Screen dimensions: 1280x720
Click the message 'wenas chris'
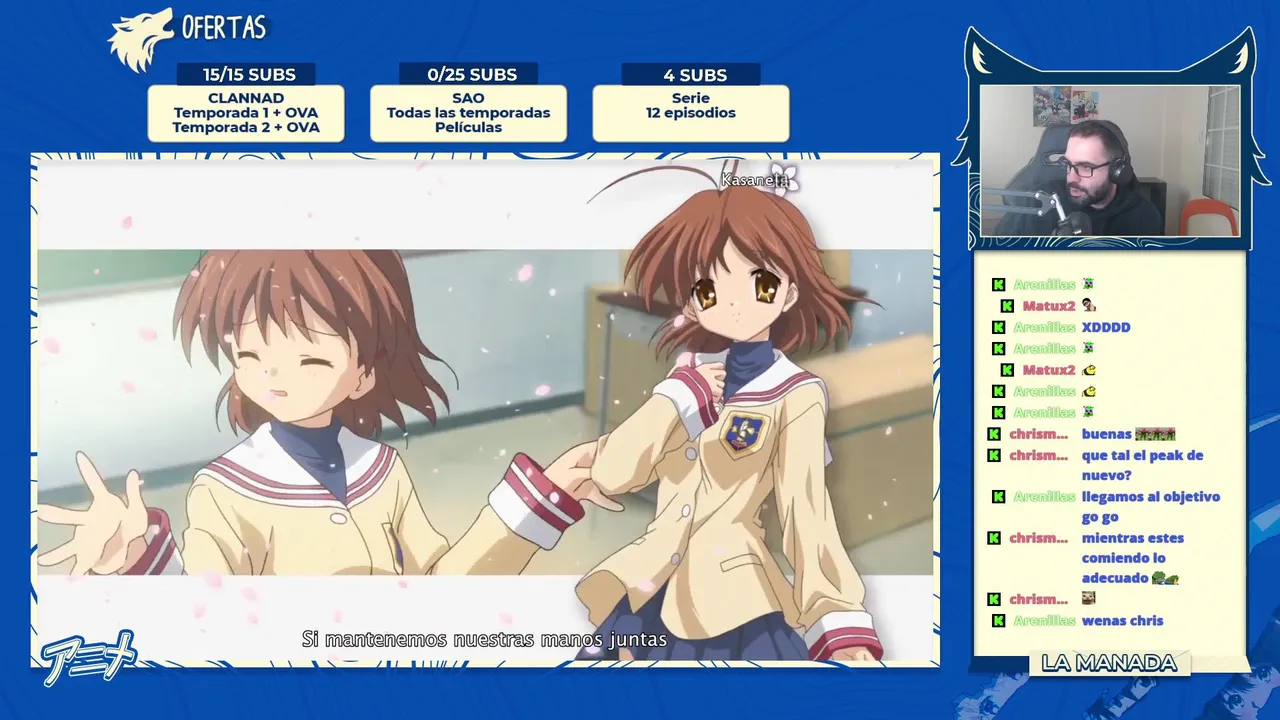[x=1122, y=620]
